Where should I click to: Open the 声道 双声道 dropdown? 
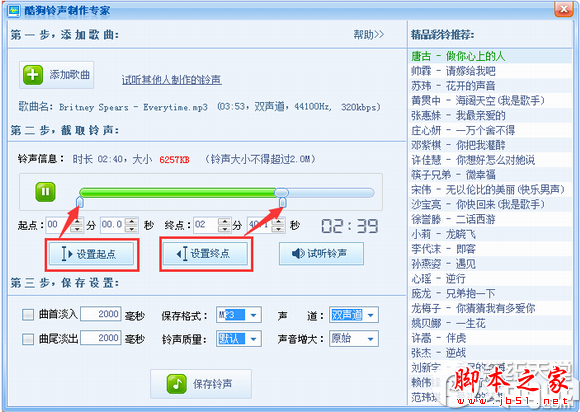(x=354, y=315)
